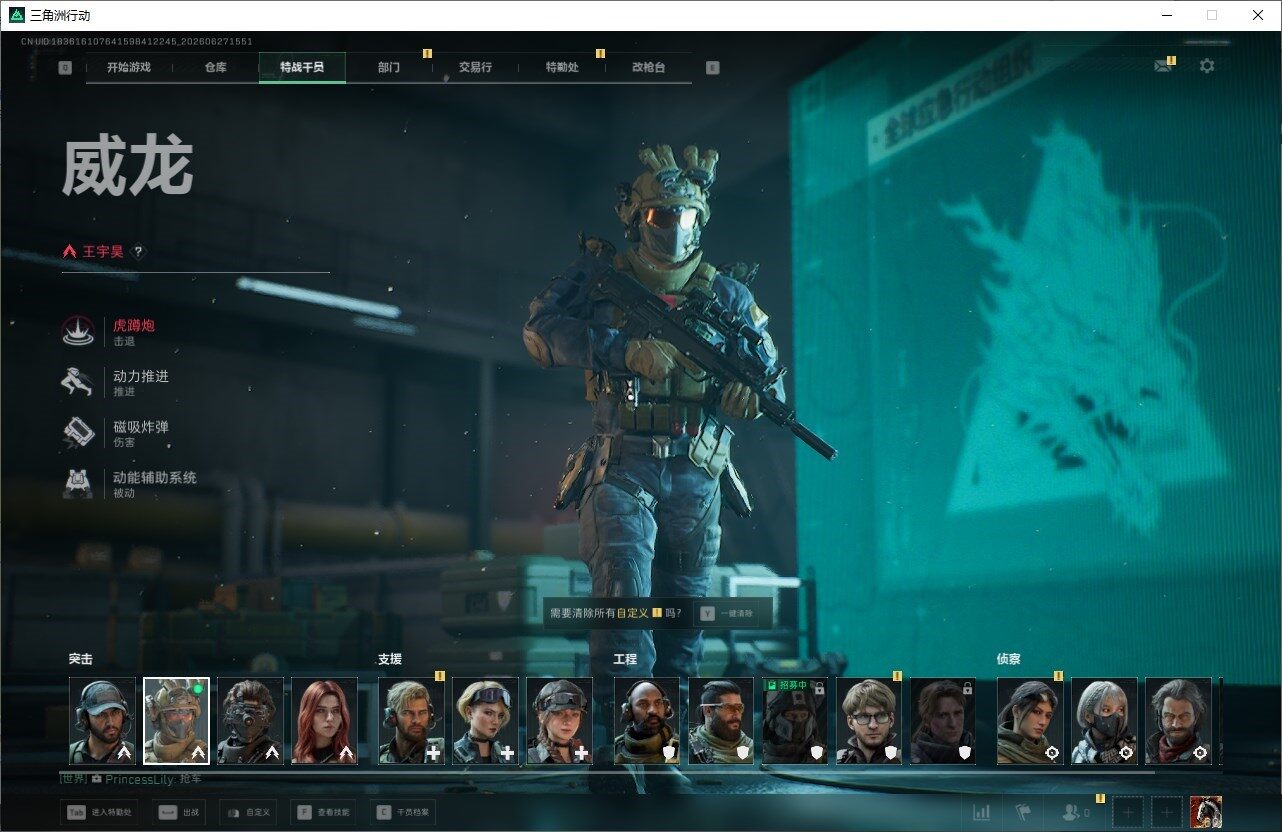The width and height of the screenshot is (1282, 832).
Task: Click the 支援 class label
Action: tap(390, 660)
